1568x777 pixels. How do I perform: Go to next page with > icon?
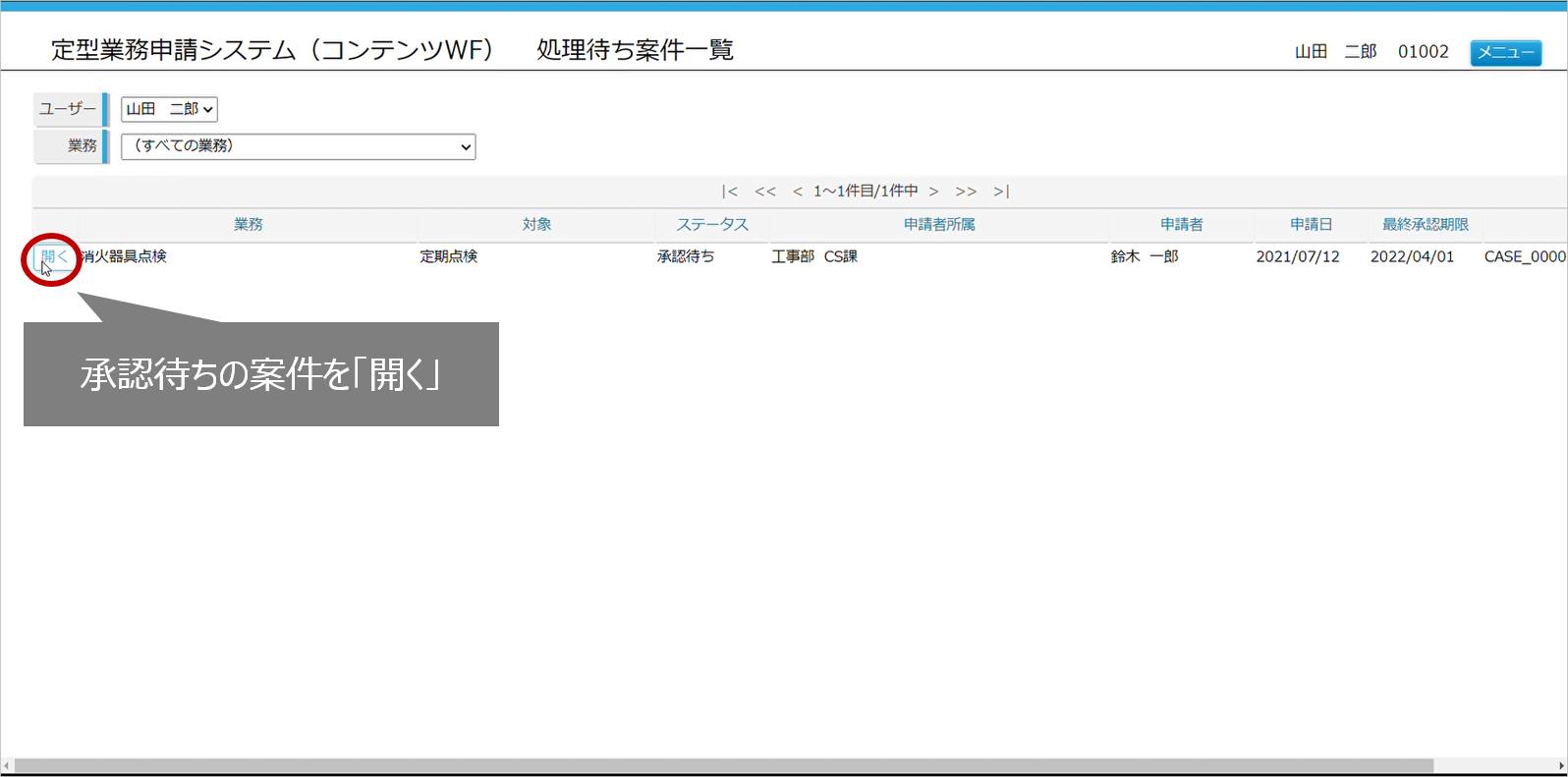point(933,192)
